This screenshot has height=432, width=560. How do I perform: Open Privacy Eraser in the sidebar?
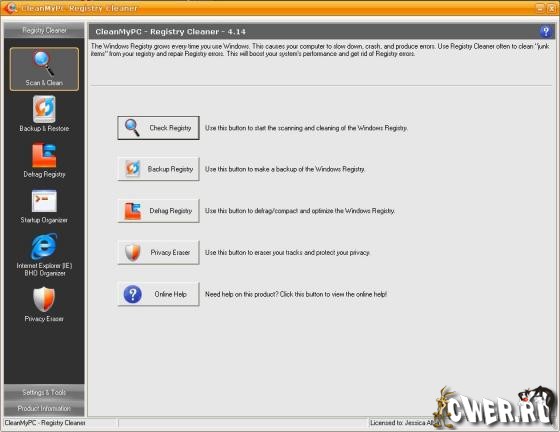44,305
